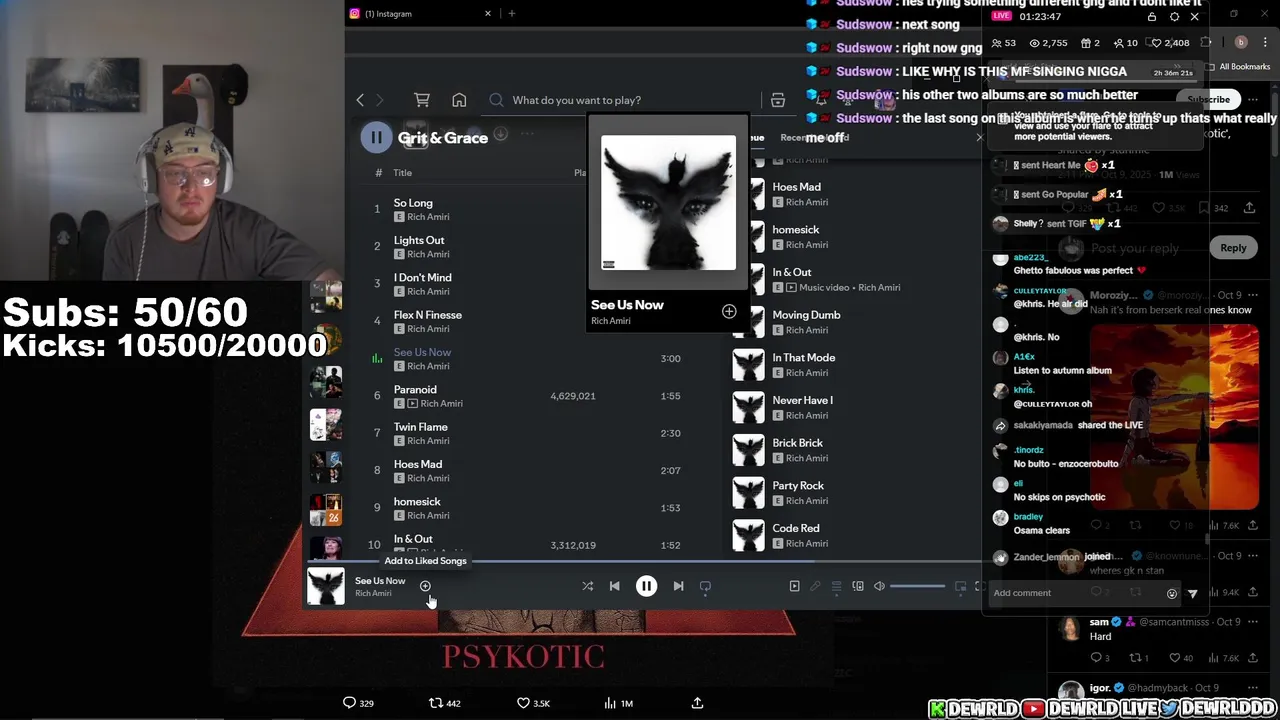Open live overlay settings gear
Viewport: 1280px width, 720px height.
pyautogui.click(x=1174, y=17)
